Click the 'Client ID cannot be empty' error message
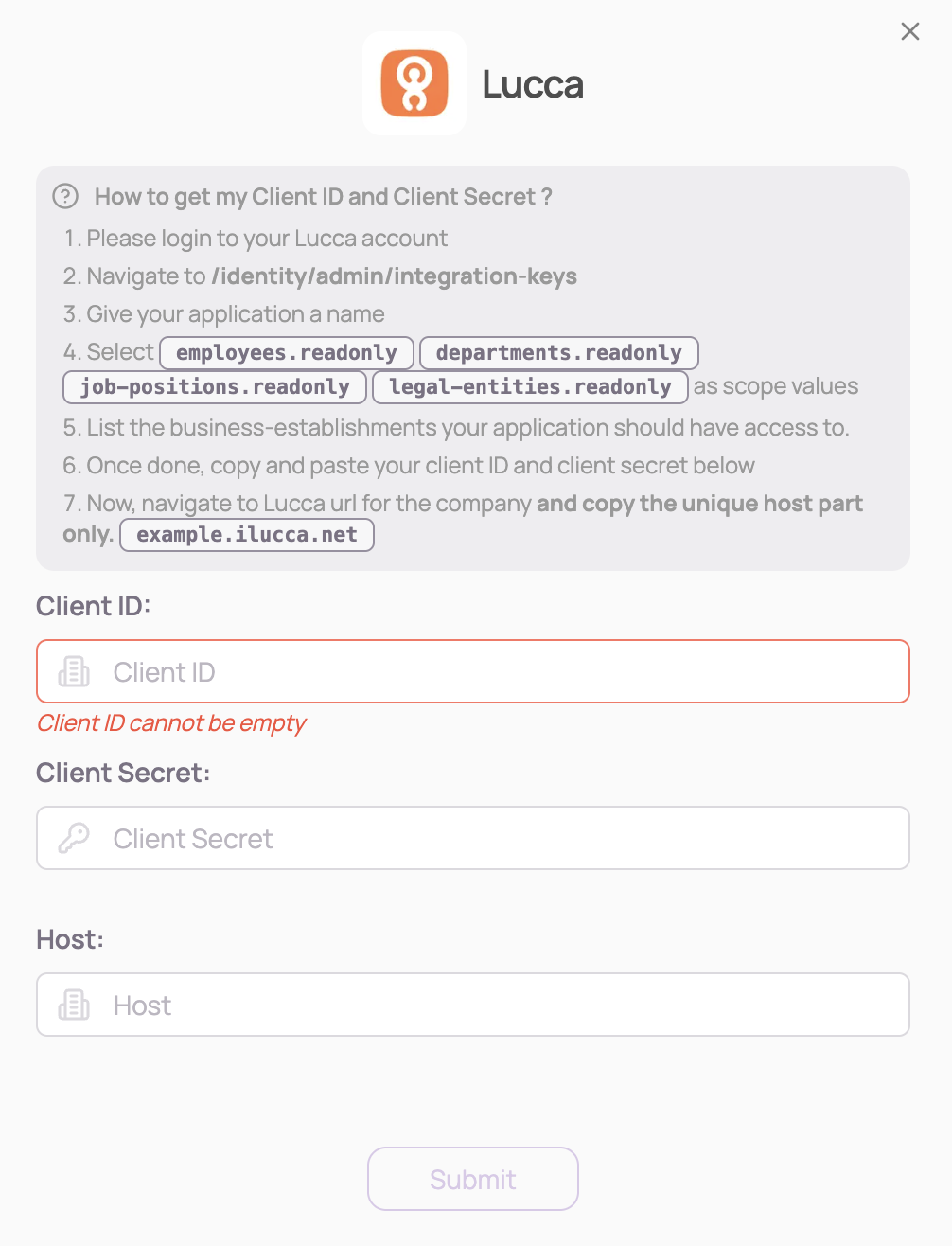Viewport: 952px width, 1246px height. click(171, 723)
